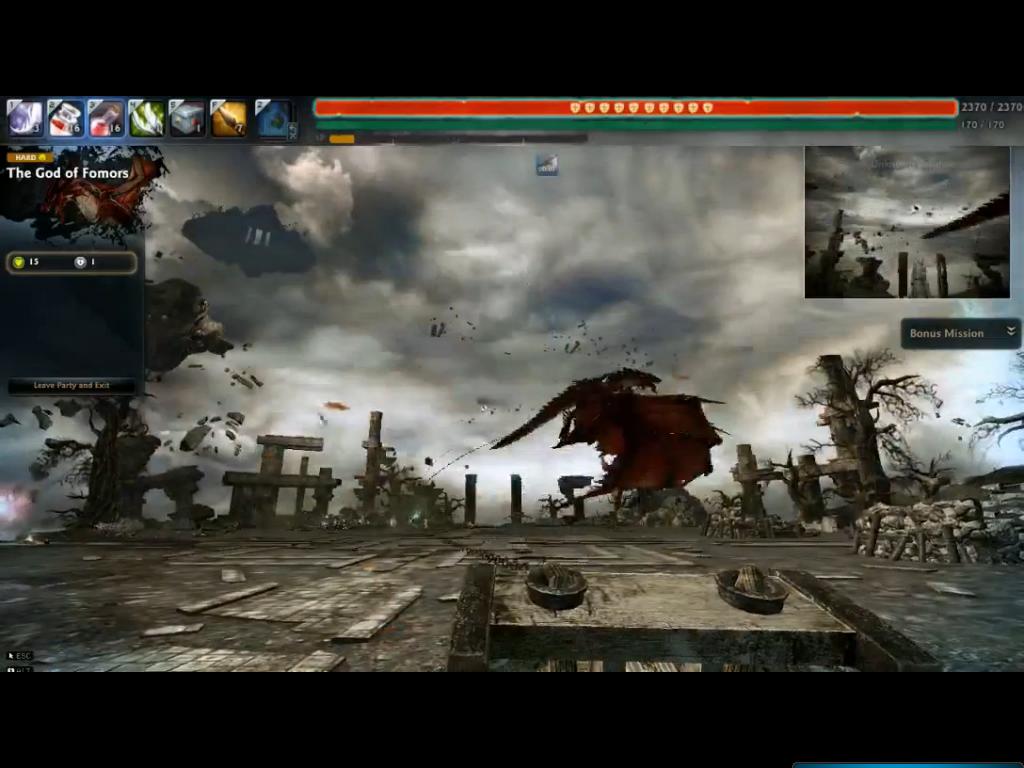Activate the green claw skill in slot 4
The width and height of the screenshot is (1024, 768).
point(146,118)
